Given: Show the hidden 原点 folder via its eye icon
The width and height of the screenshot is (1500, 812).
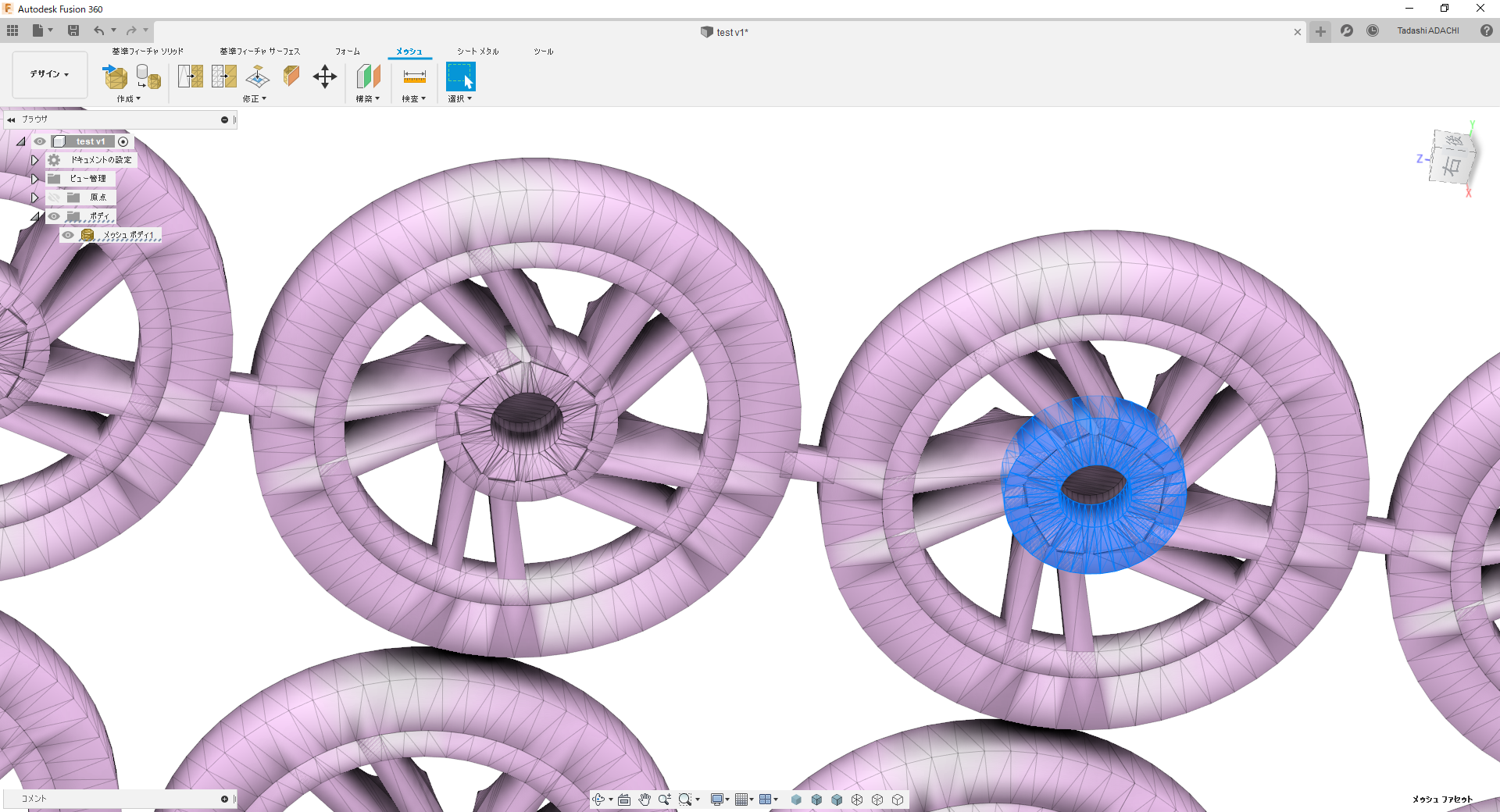Looking at the screenshot, I should pyautogui.click(x=54, y=198).
